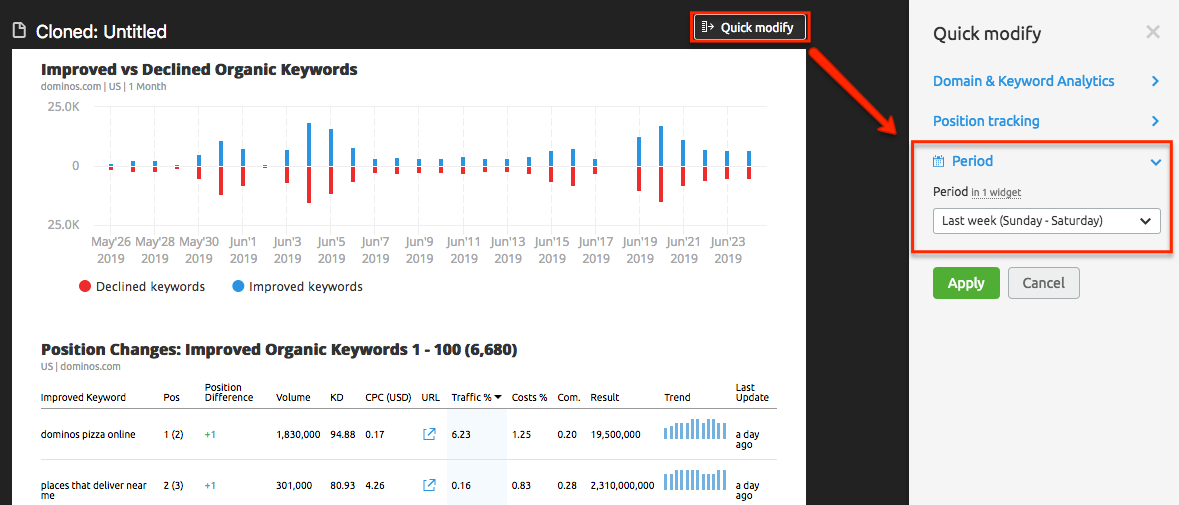Click the Improved Keyword column header

click(x=83, y=398)
